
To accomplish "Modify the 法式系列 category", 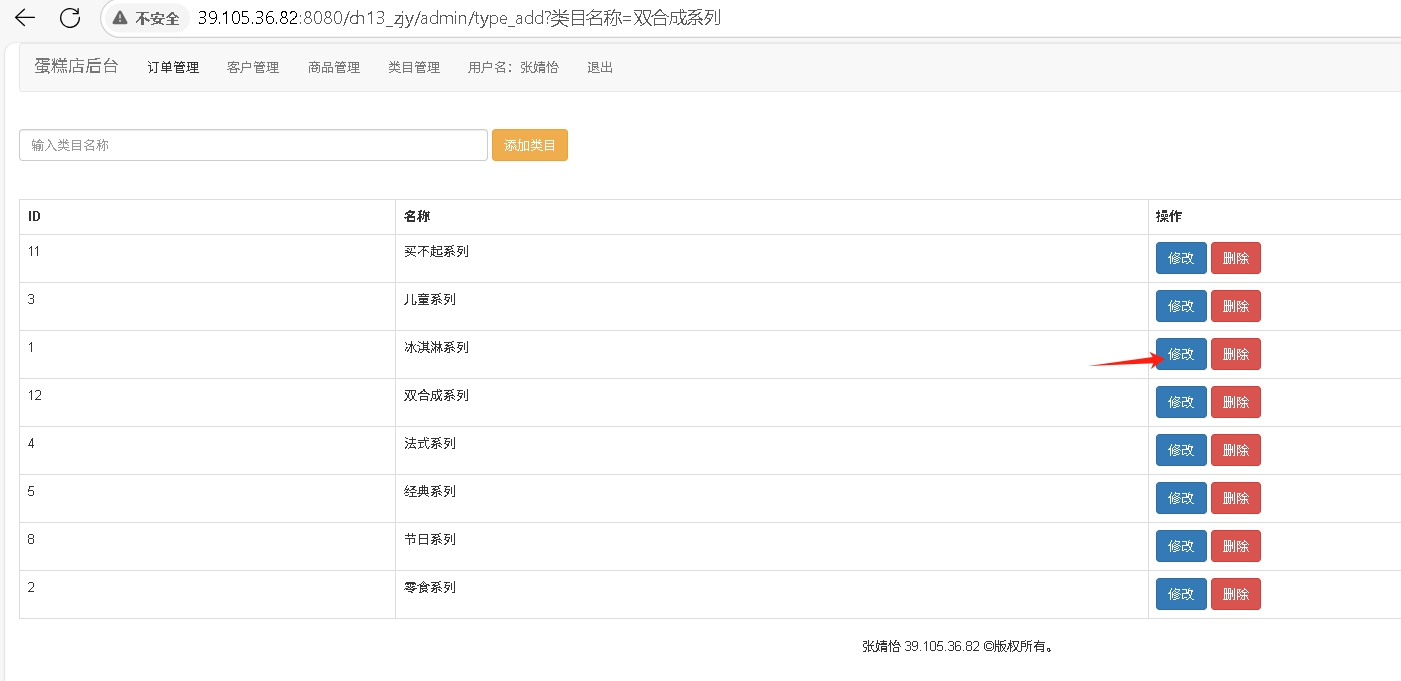I will coord(1181,450).
